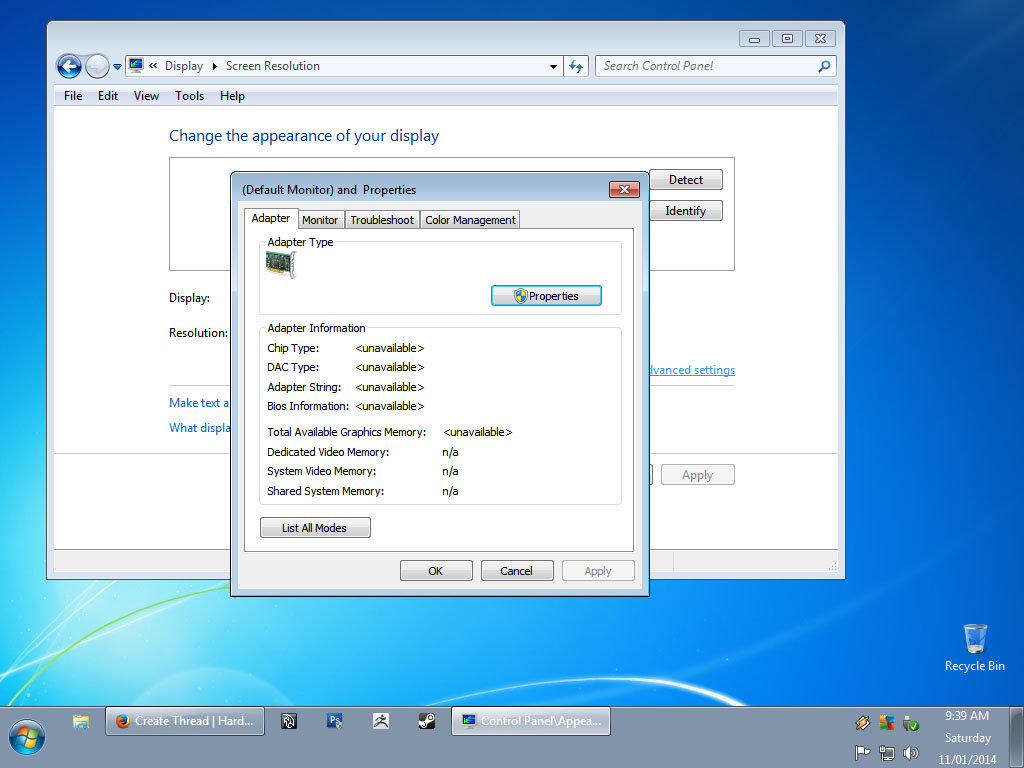Screen dimensions: 1024x768
Task: Click the System Video Memory n/a value
Action: [x=450, y=471]
